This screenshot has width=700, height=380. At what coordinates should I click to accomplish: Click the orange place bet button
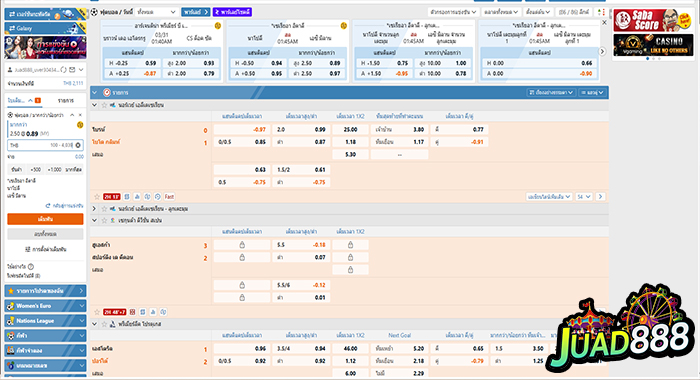45,219
